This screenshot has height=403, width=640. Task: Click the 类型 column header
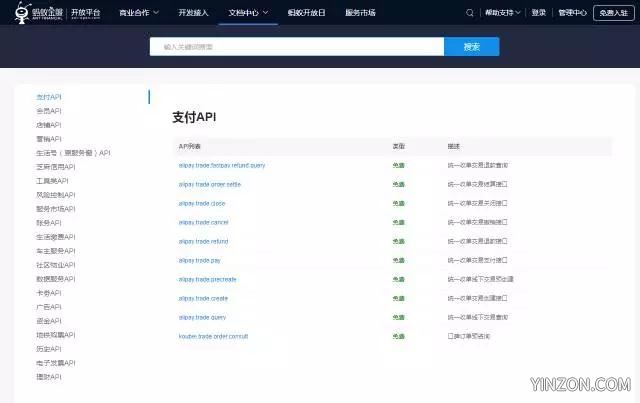pos(398,146)
